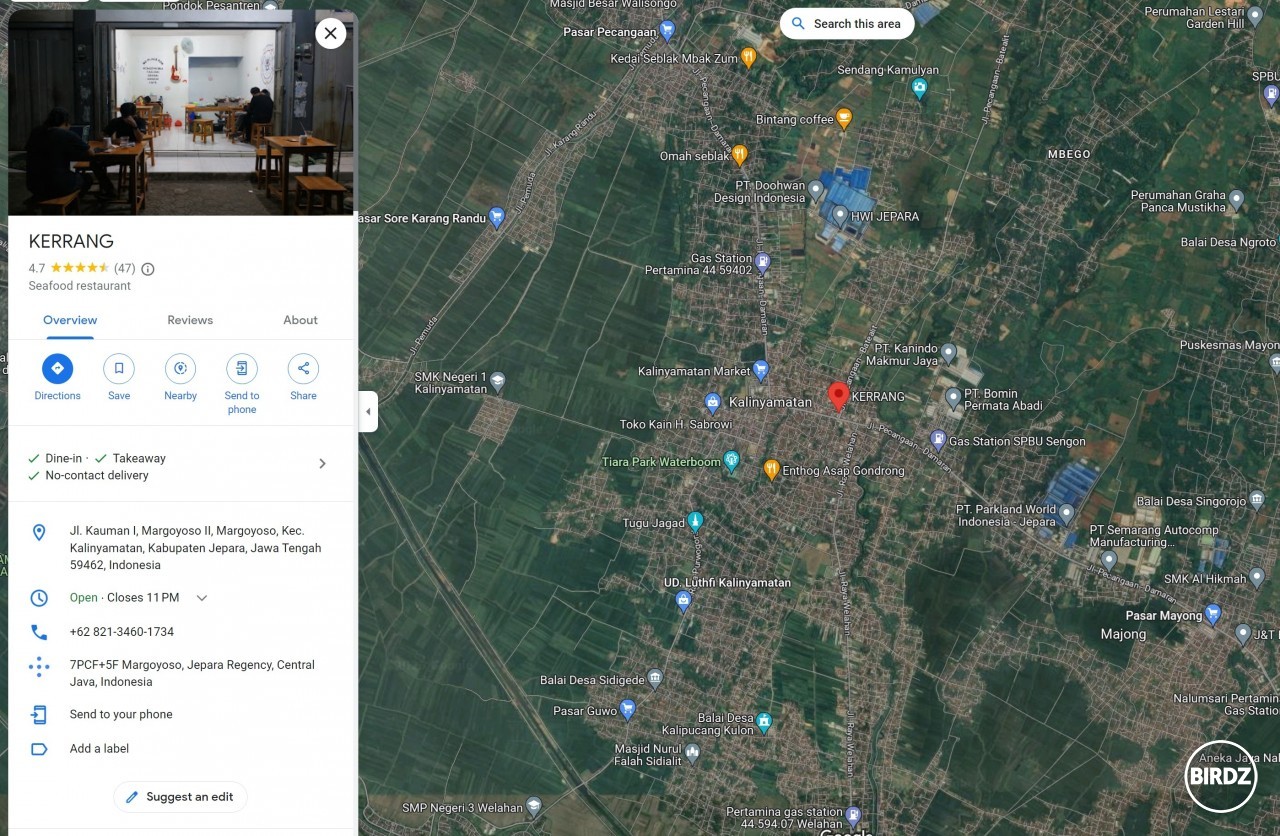The height and width of the screenshot is (836, 1280).
Task: Select the Kedai Seblak Mbak Zum pin
Action: pos(748,57)
